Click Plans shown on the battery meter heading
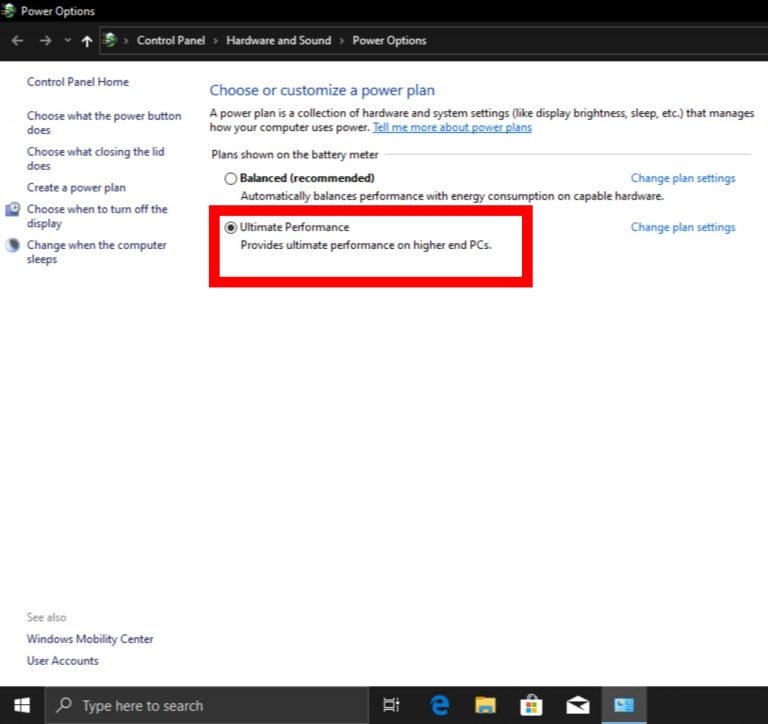 click(x=294, y=155)
